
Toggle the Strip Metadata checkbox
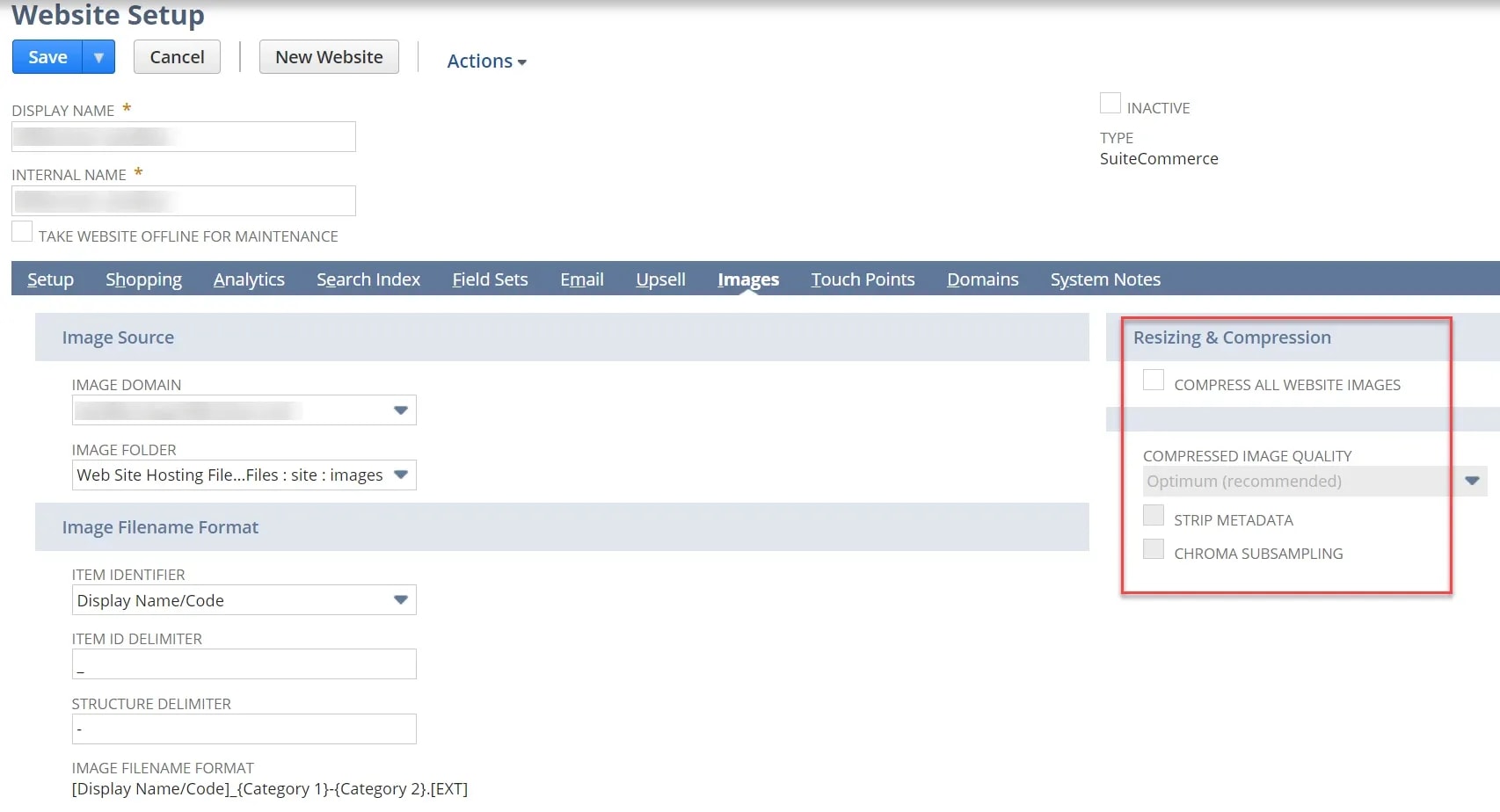coord(1154,516)
